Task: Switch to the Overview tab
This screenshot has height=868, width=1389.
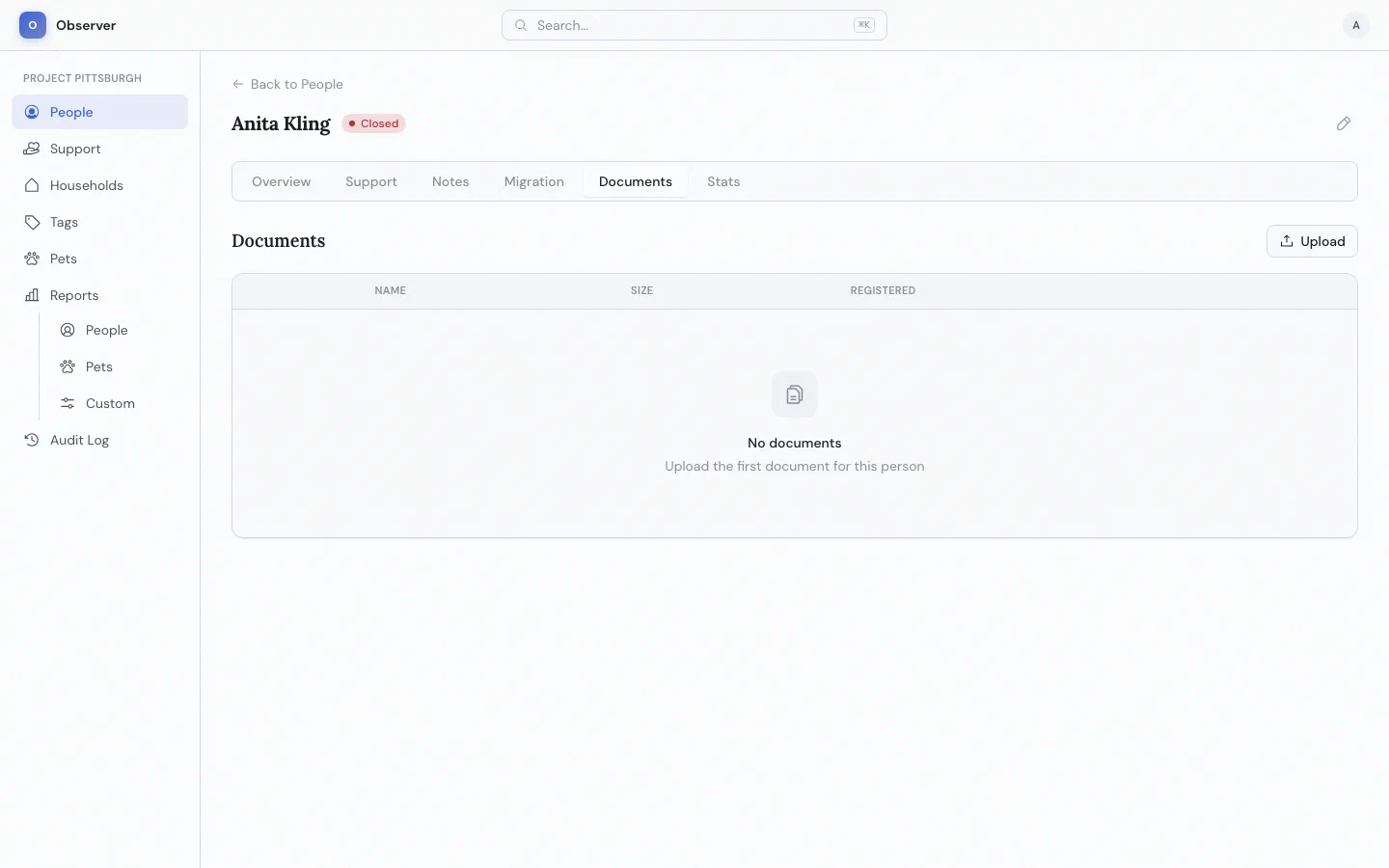Action: click(x=282, y=181)
